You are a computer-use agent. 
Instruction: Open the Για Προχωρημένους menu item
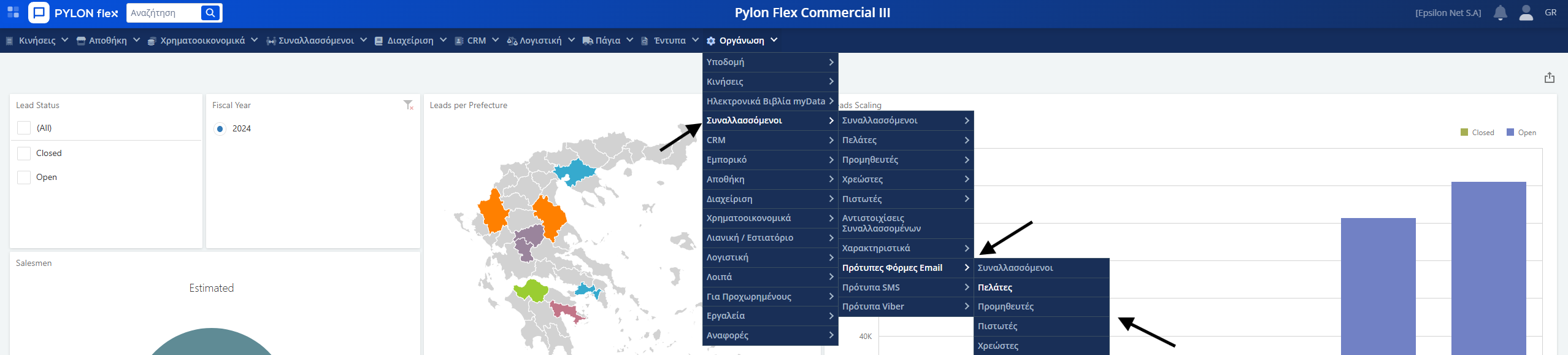[x=771, y=297]
